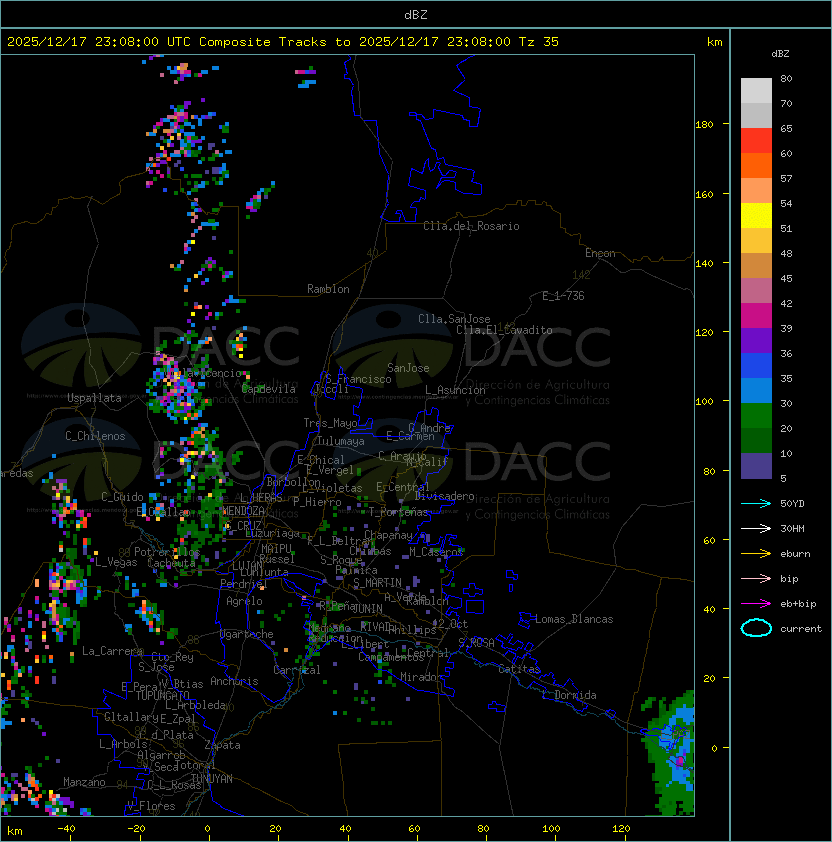832x842 pixels.
Task: Click the 'TUPUNGATO' map label
Action: tap(163, 695)
